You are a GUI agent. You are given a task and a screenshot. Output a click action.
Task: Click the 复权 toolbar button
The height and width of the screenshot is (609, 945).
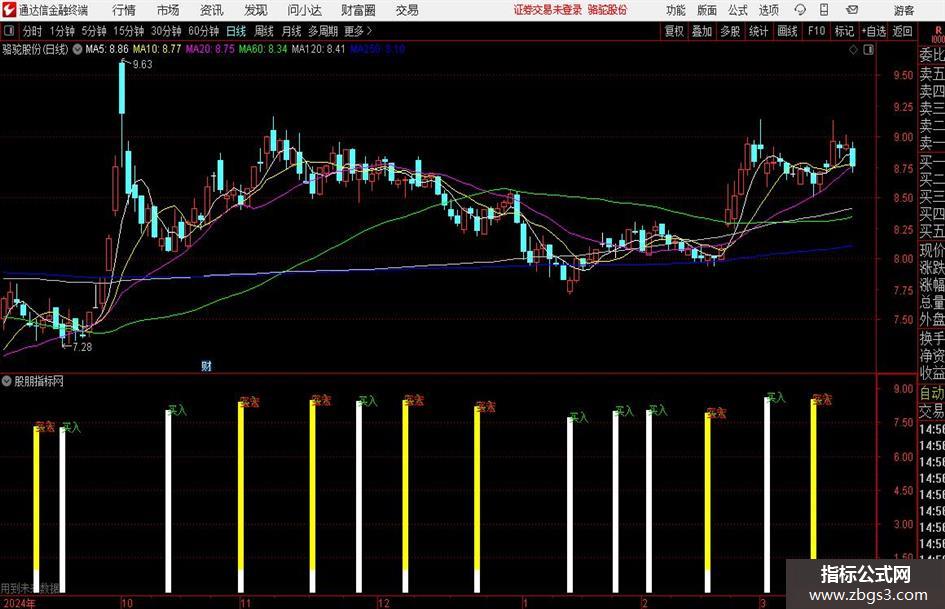(674, 31)
